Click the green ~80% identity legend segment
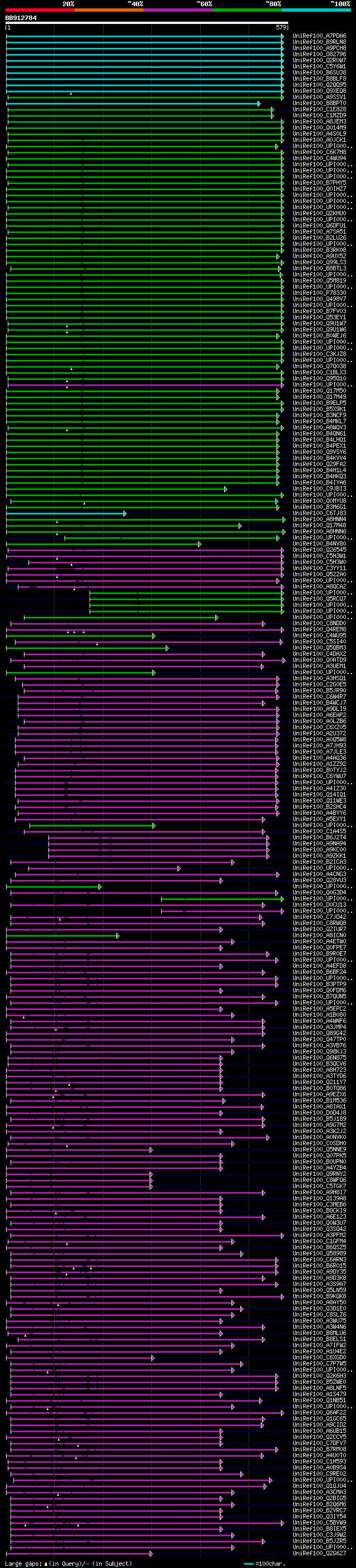Viewport: 356px width, 1568px height. click(x=247, y=9)
